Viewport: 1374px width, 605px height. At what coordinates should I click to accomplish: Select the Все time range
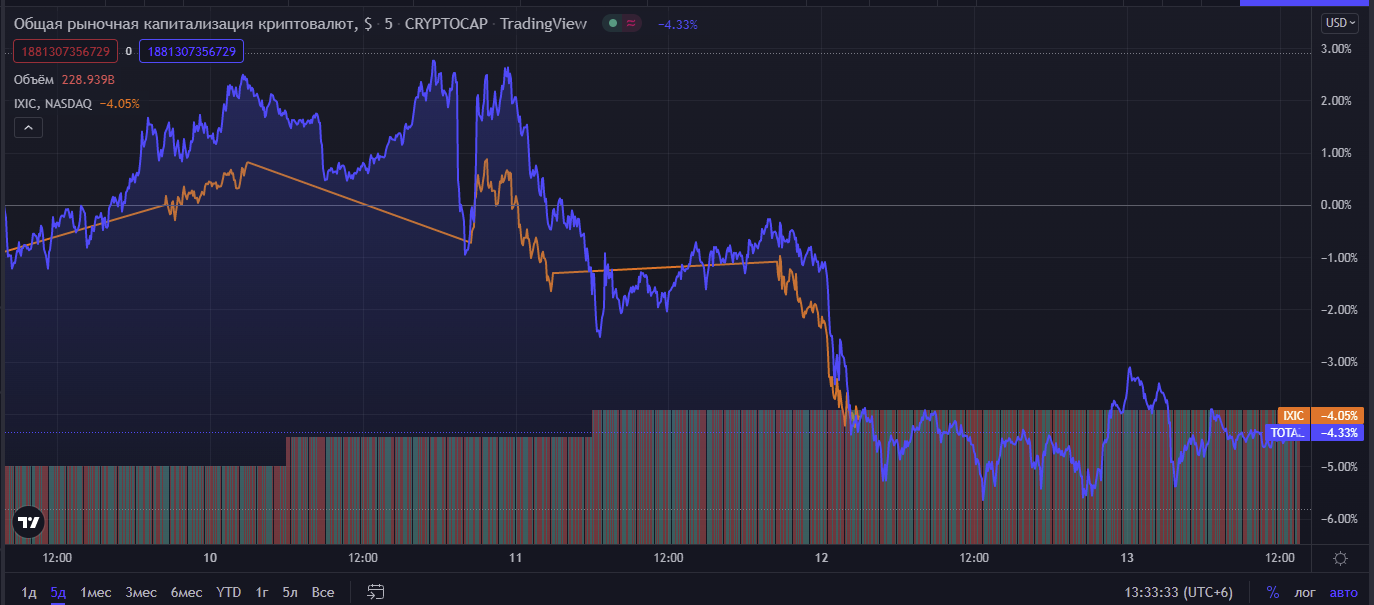[x=323, y=592]
